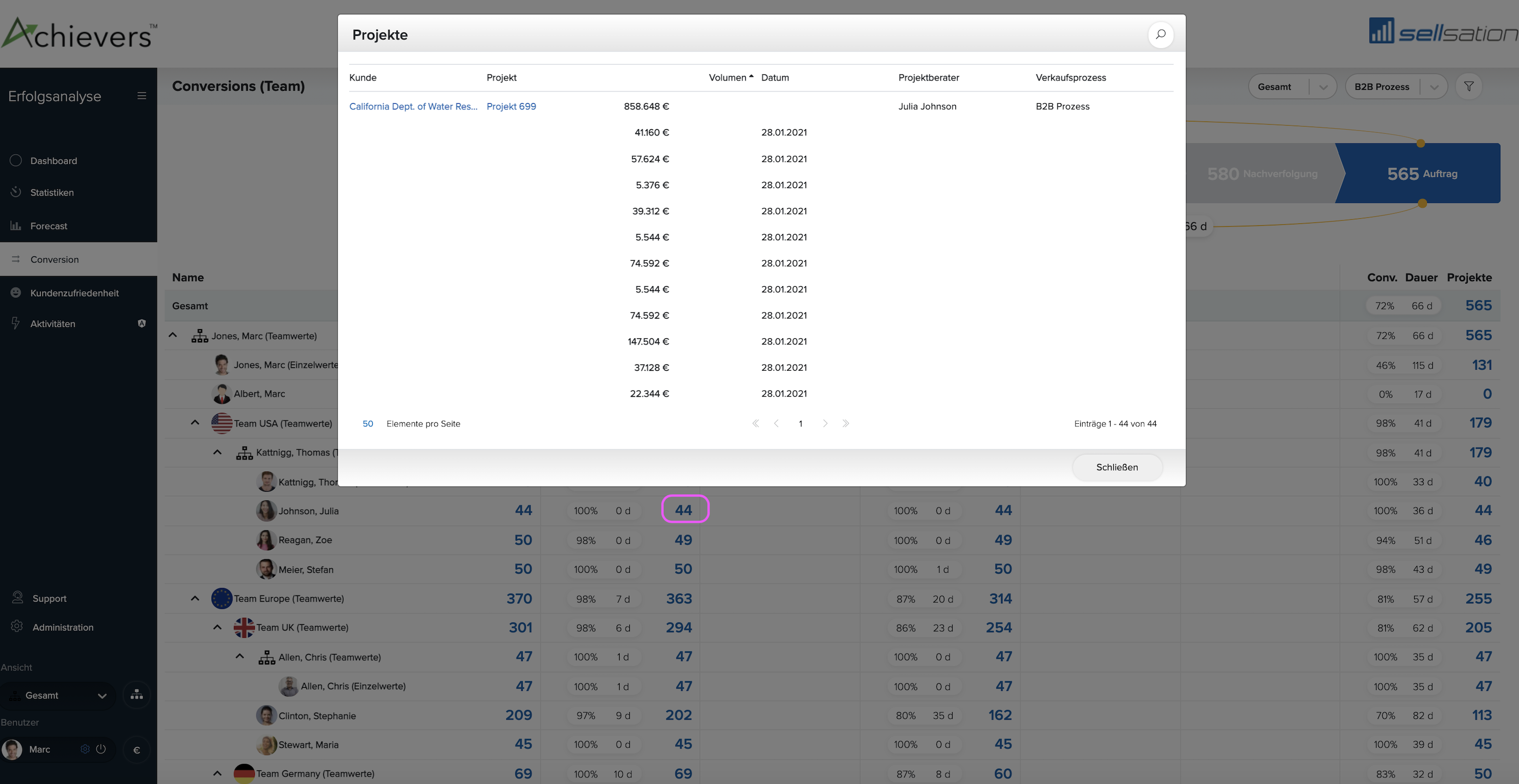The image size is (1519, 784).
Task: Open California Dept. of Water Res... customer link
Action: click(x=413, y=106)
